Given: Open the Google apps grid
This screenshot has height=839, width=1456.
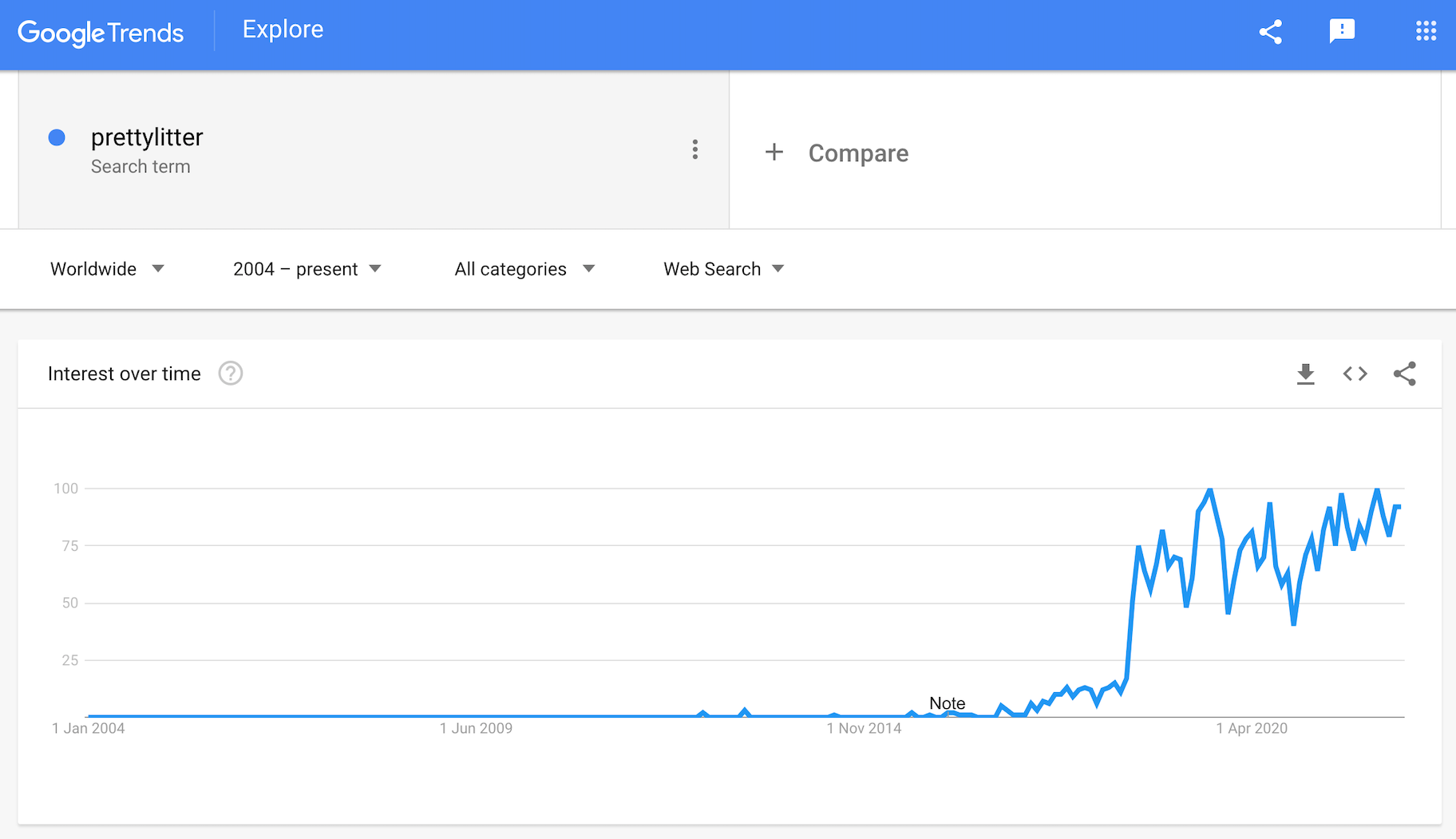Looking at the screenshot, I should pos(1426,31).
